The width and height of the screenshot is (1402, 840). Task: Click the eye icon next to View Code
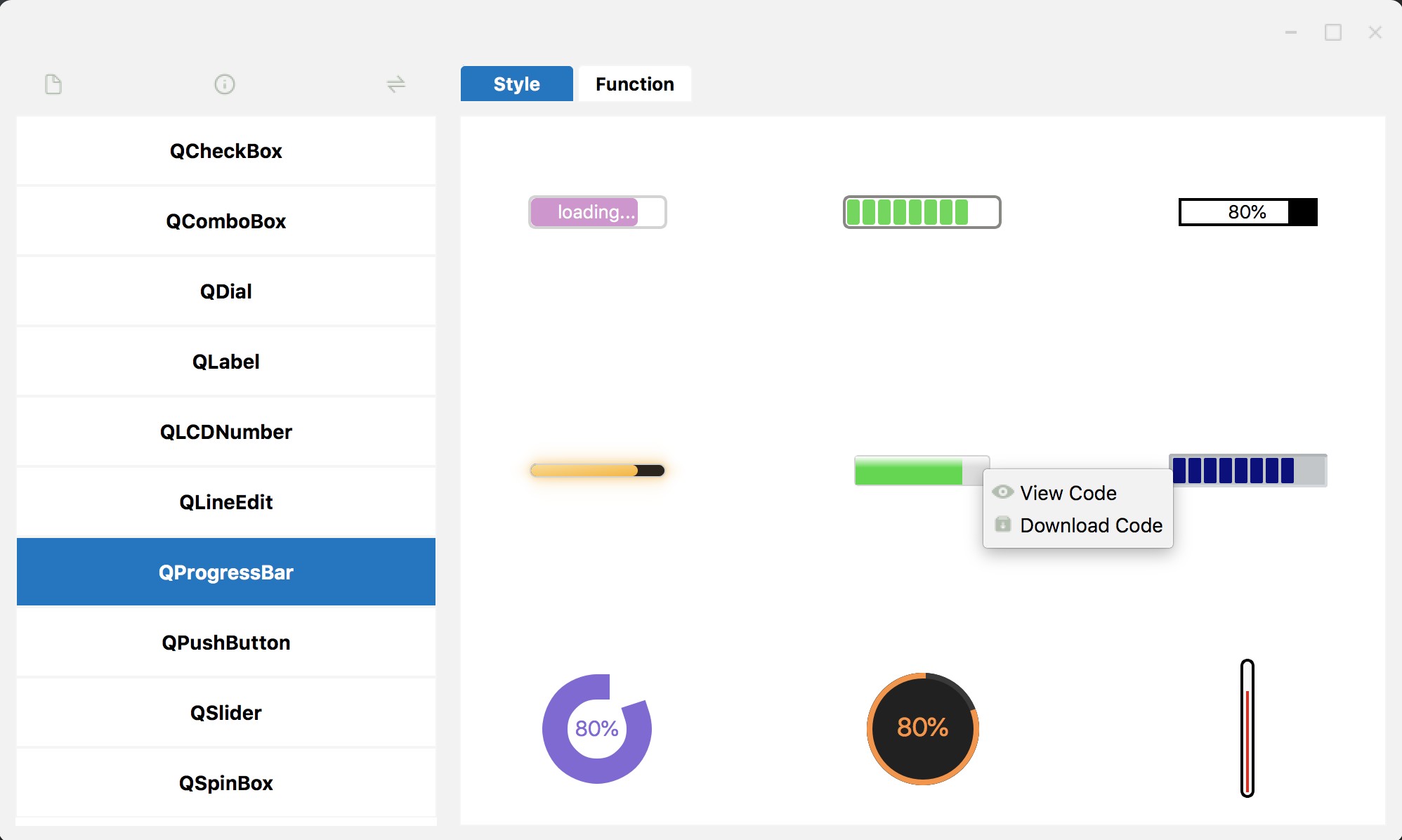[x=1003, y=492]
